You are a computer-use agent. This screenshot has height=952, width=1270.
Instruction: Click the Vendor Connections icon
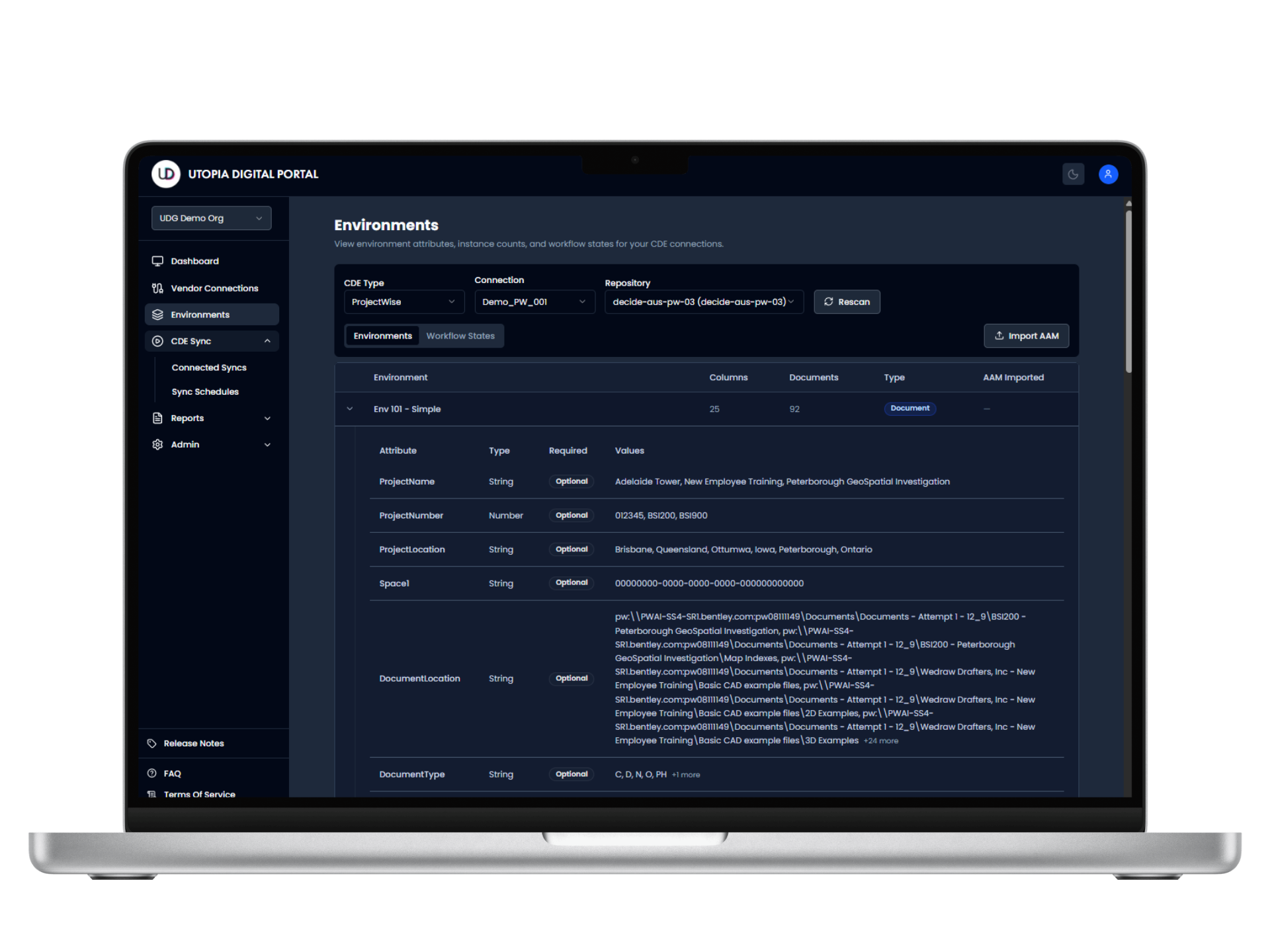[157, 288]
